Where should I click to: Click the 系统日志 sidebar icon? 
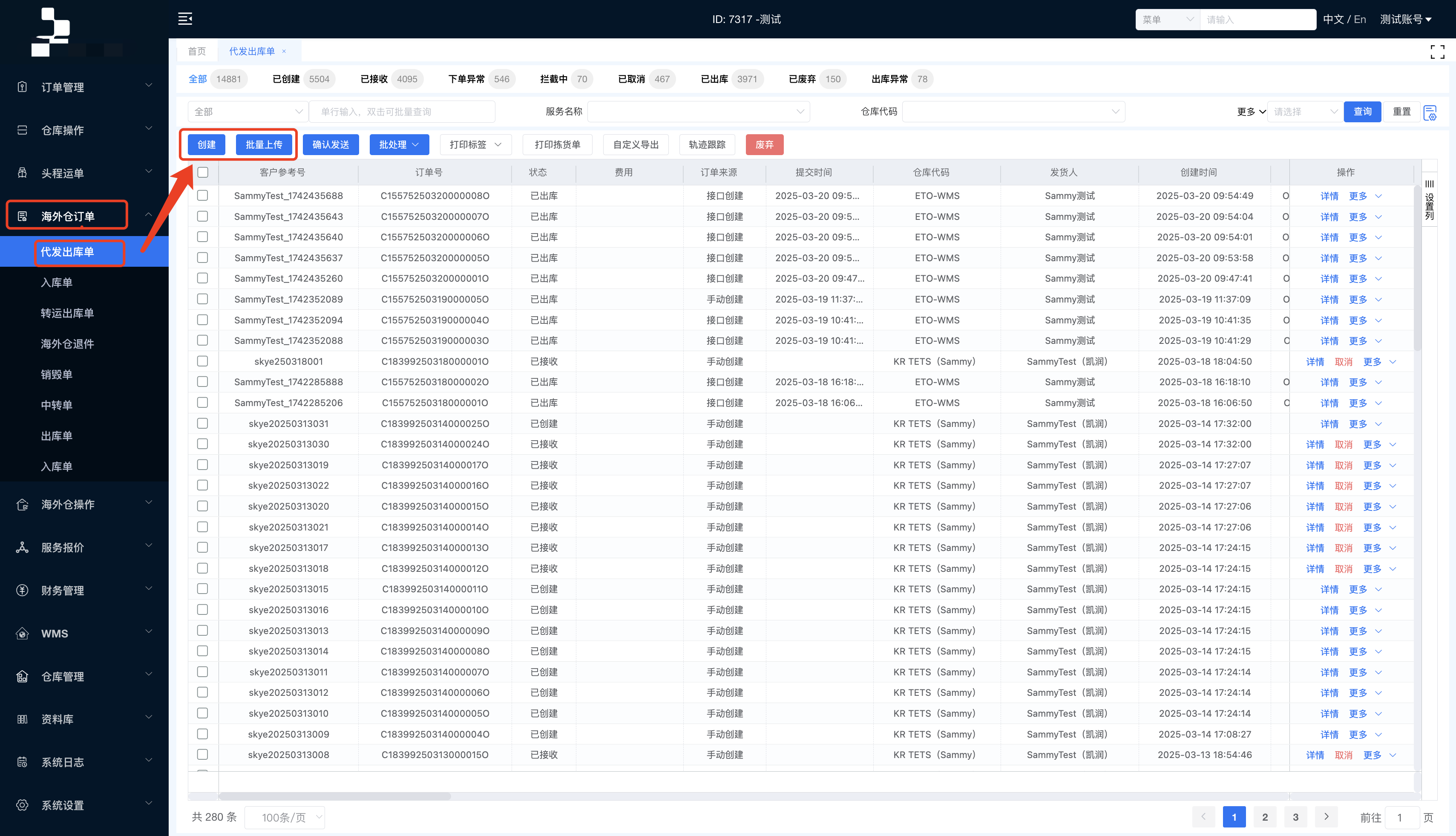(23, 762)
